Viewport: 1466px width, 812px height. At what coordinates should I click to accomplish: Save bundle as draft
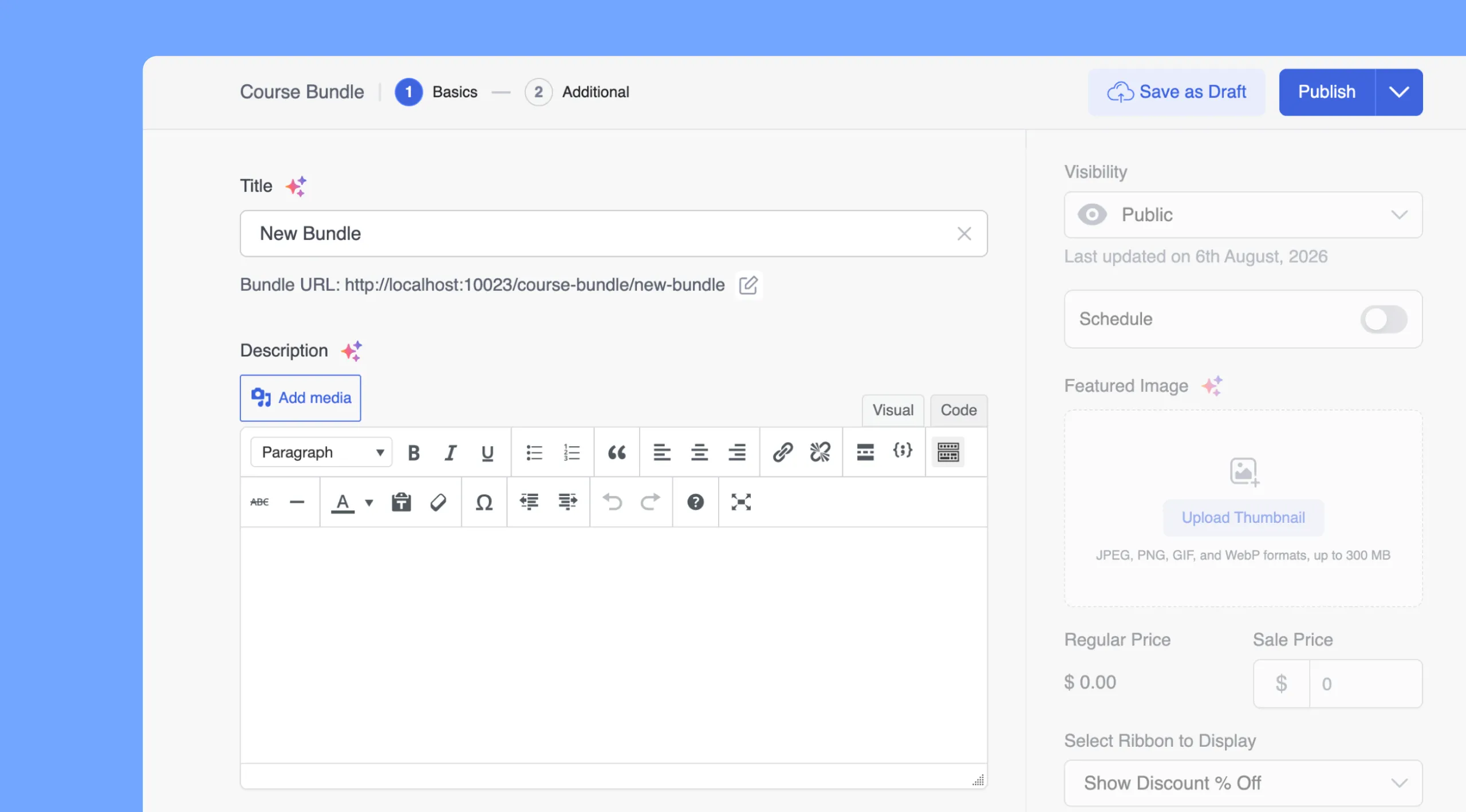click(x=1177, y=92)
